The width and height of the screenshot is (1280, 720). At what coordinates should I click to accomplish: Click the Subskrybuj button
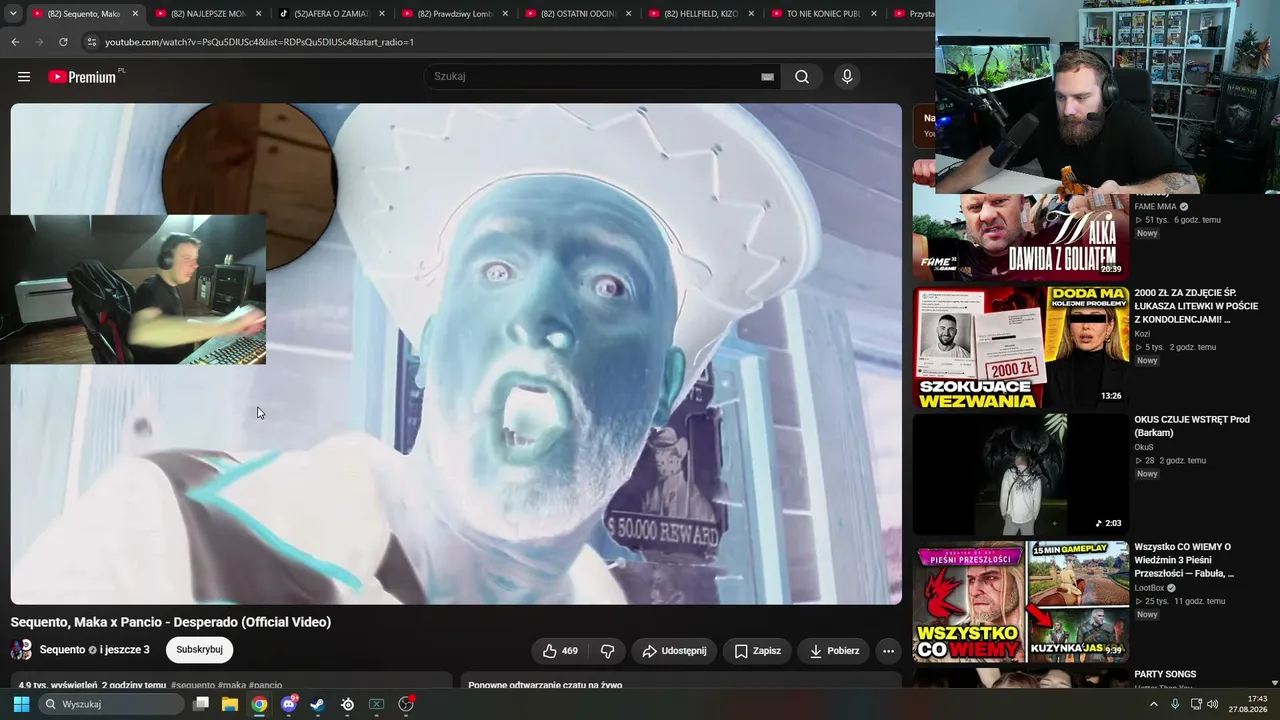199,650
